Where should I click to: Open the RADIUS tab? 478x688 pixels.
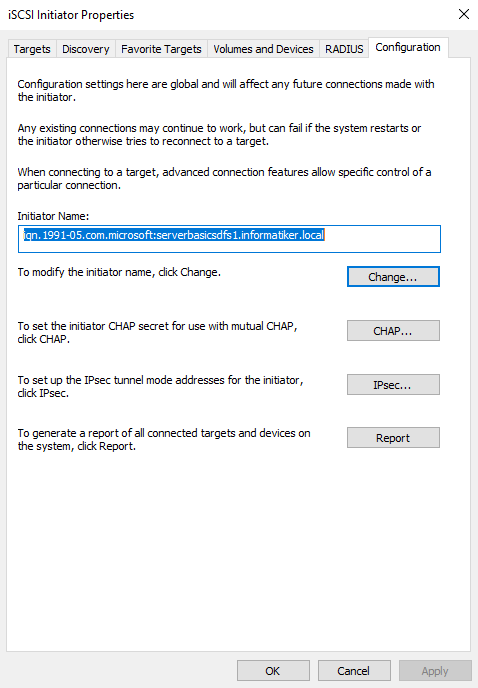pyautogui.click(x=344, y=49)
